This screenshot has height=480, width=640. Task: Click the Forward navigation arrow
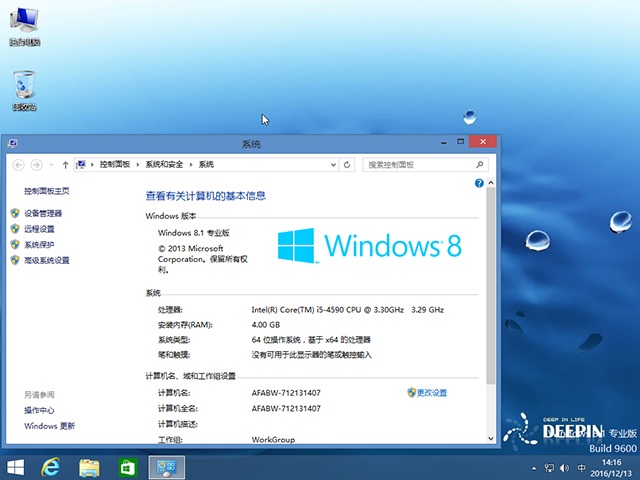pos(36,164)
